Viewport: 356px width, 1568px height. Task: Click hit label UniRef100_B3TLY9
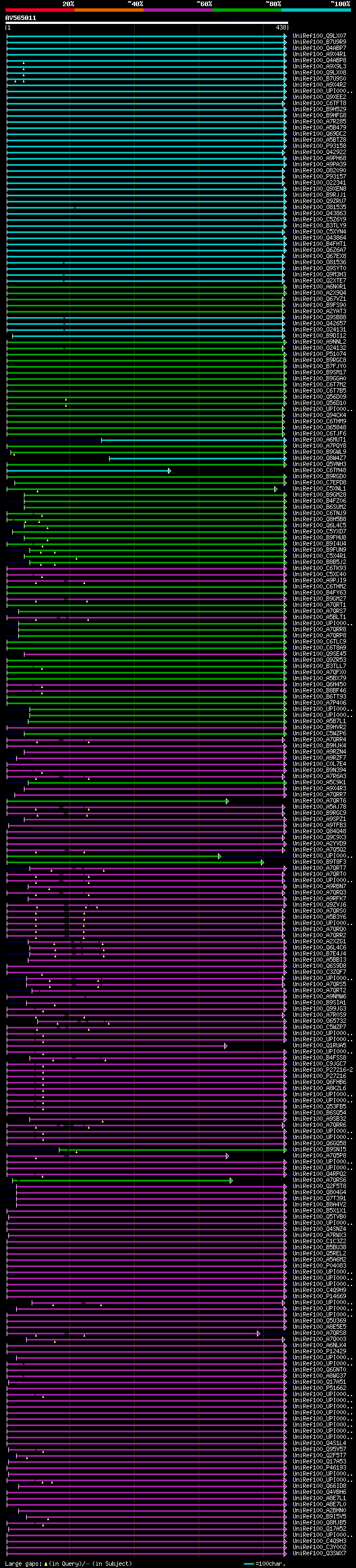click(x=319, y=226)
